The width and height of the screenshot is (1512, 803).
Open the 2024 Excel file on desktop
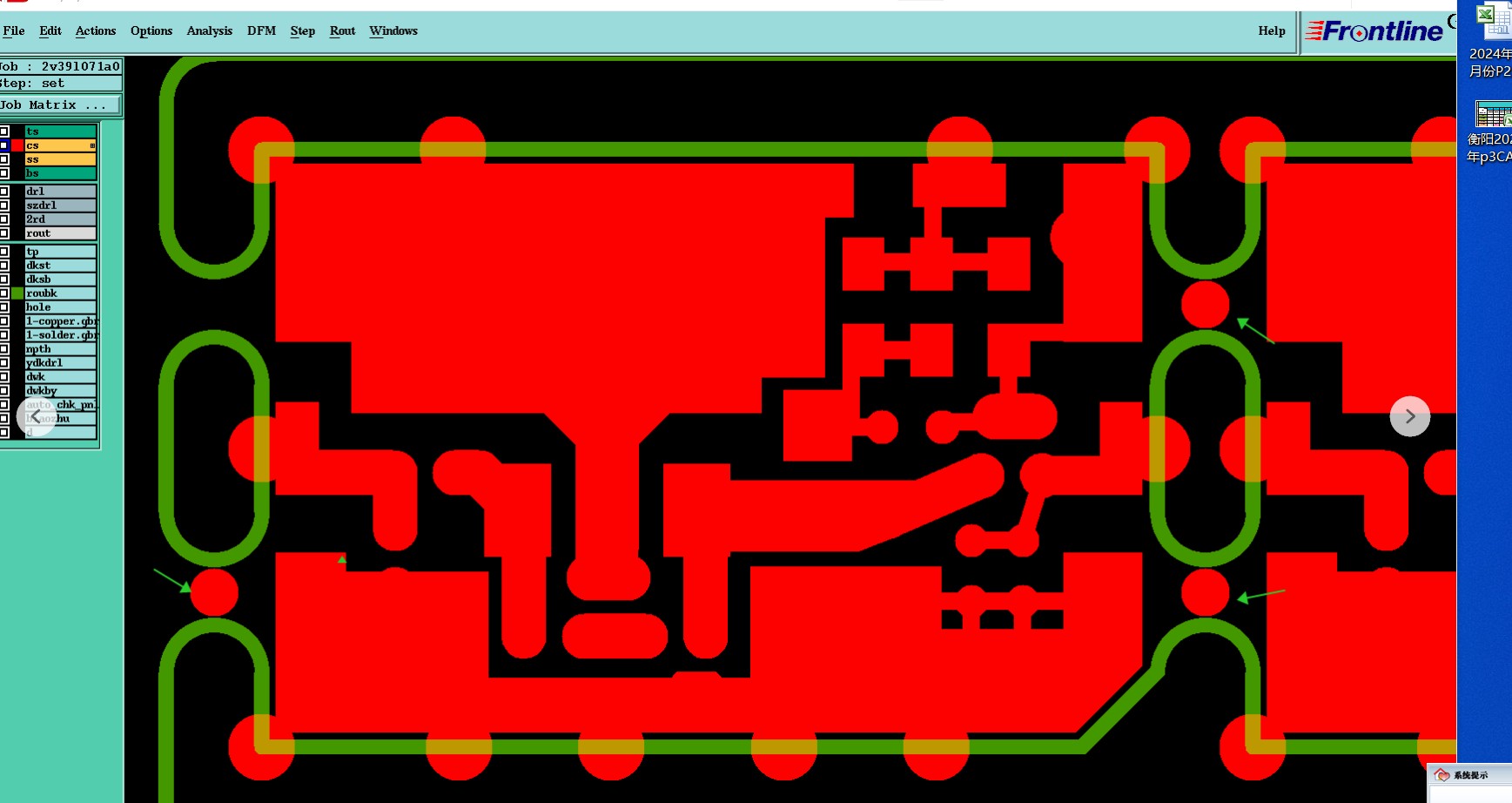click(x=1491, y=39)
